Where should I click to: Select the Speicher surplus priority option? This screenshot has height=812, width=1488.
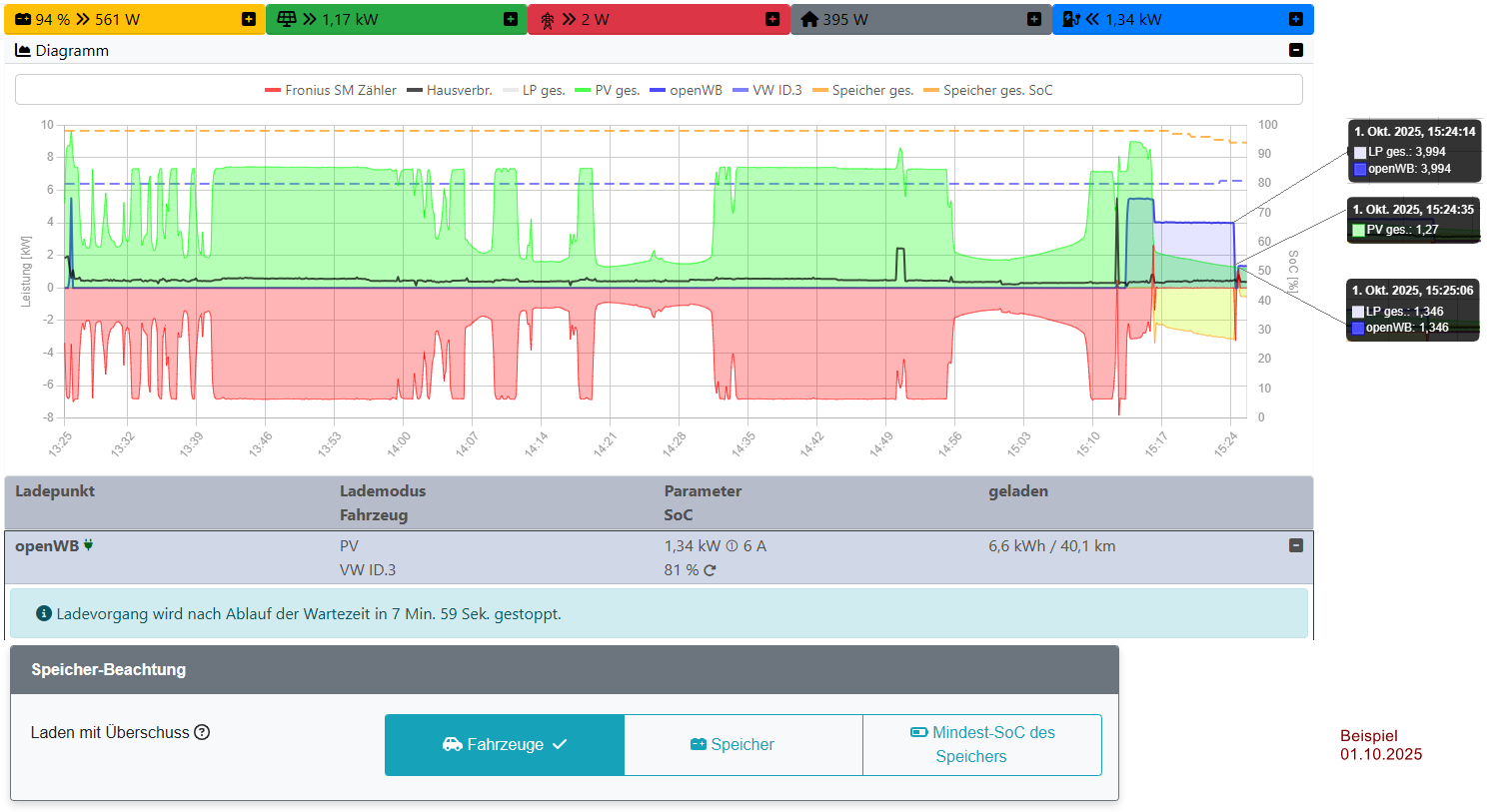click(743, 744)
